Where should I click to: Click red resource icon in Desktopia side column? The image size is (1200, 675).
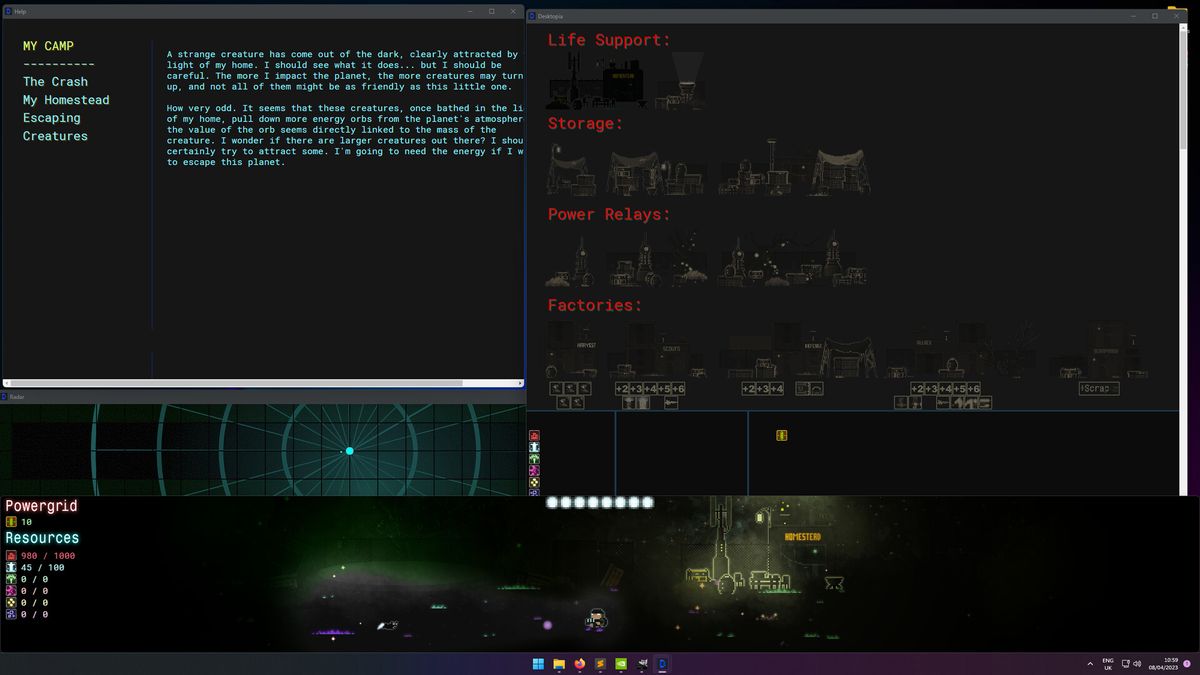coord(534,436)
